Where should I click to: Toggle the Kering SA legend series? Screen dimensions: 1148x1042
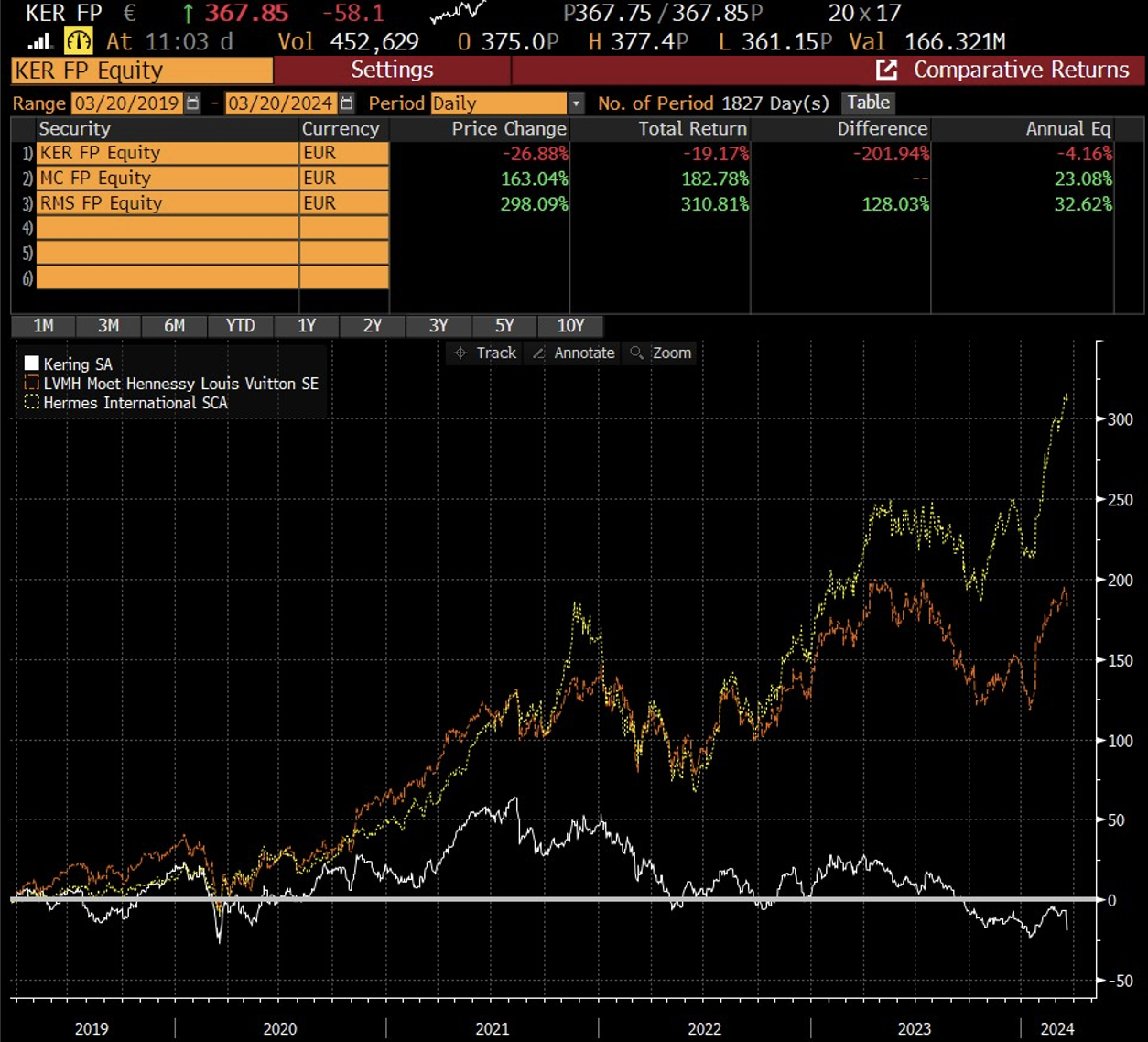click(x=69, y=364)
